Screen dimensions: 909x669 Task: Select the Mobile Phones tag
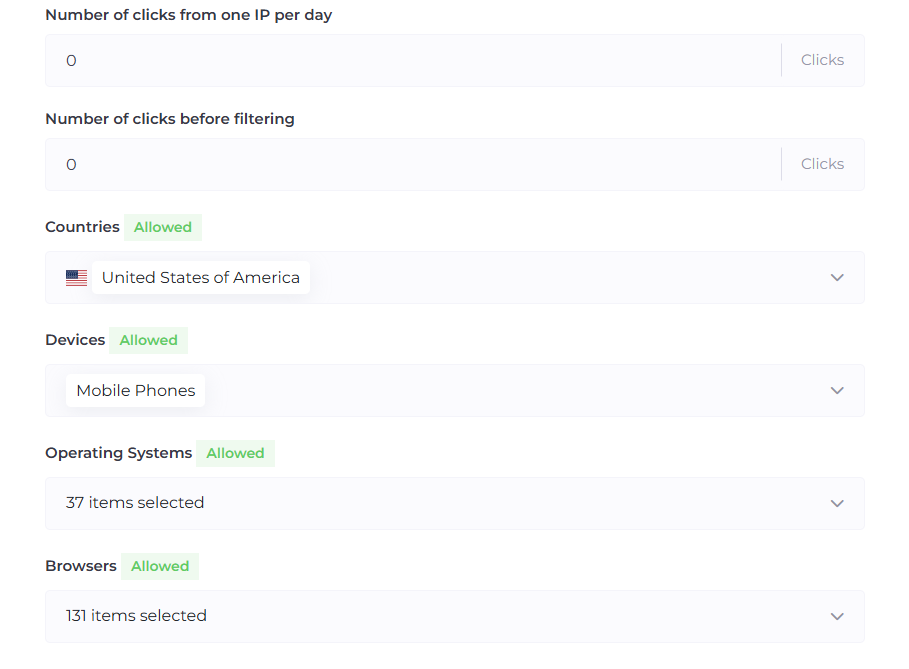[136, 391]
